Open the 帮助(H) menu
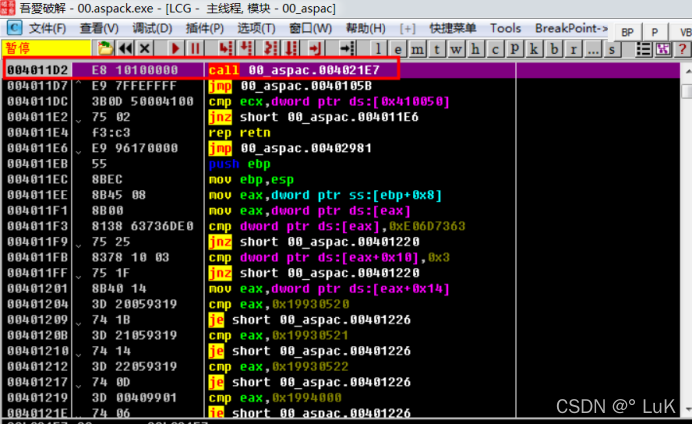This screenshot has height=424, width=692. [365, 29]
